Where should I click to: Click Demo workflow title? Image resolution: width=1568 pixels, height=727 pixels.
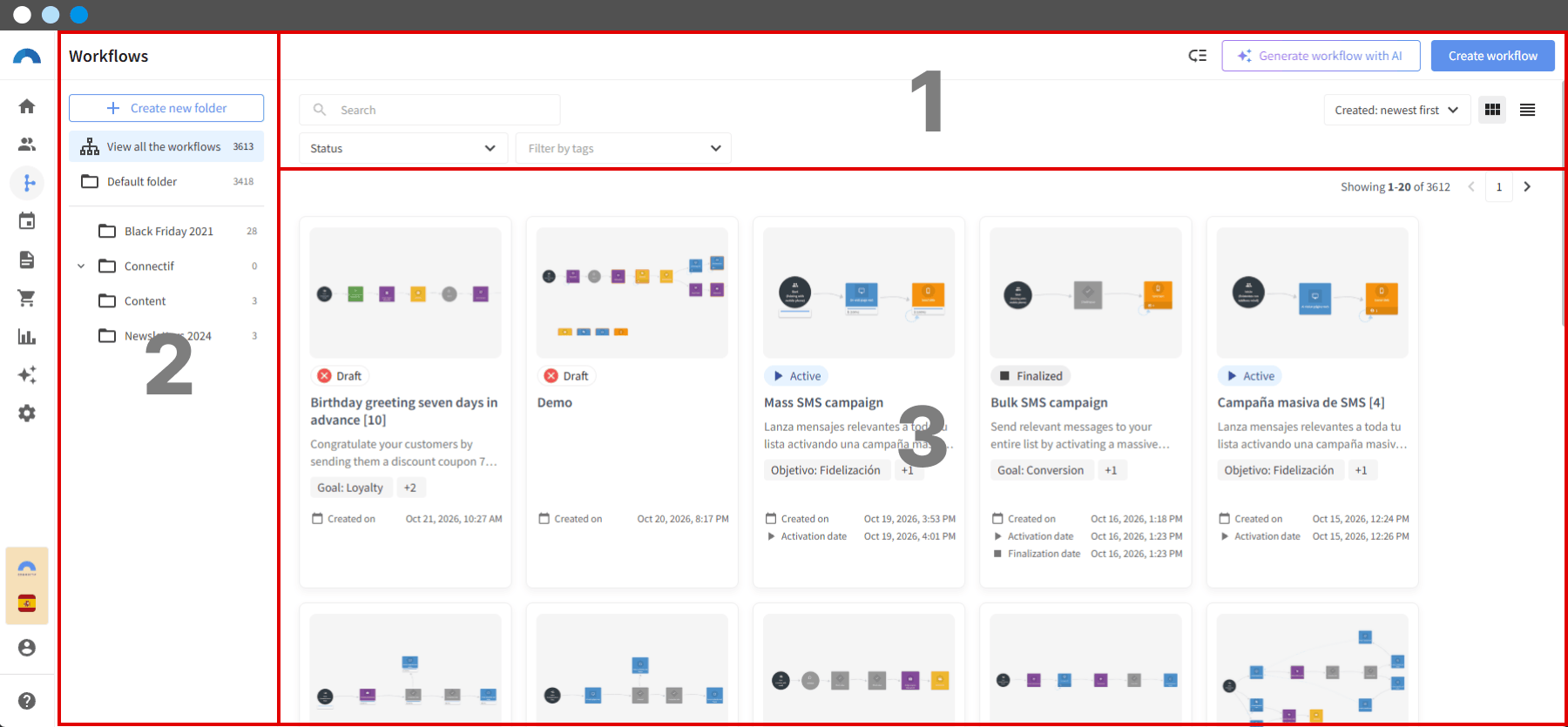pyautogui.click(x=555, y=402)
